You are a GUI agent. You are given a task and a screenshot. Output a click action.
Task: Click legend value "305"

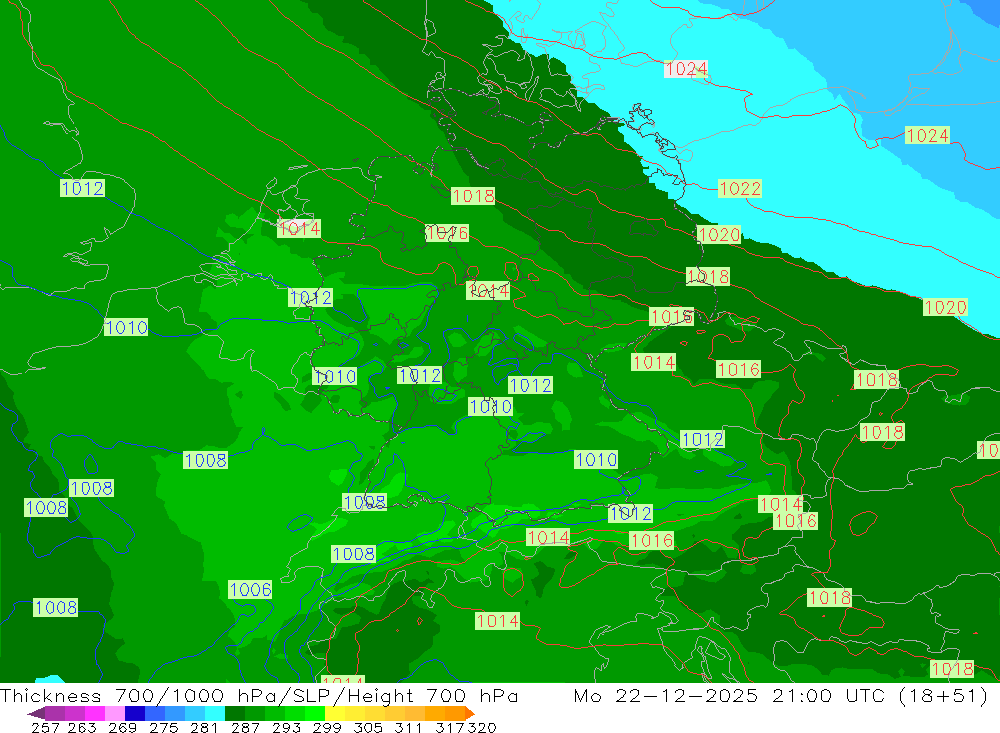click(x=367, y=727)
